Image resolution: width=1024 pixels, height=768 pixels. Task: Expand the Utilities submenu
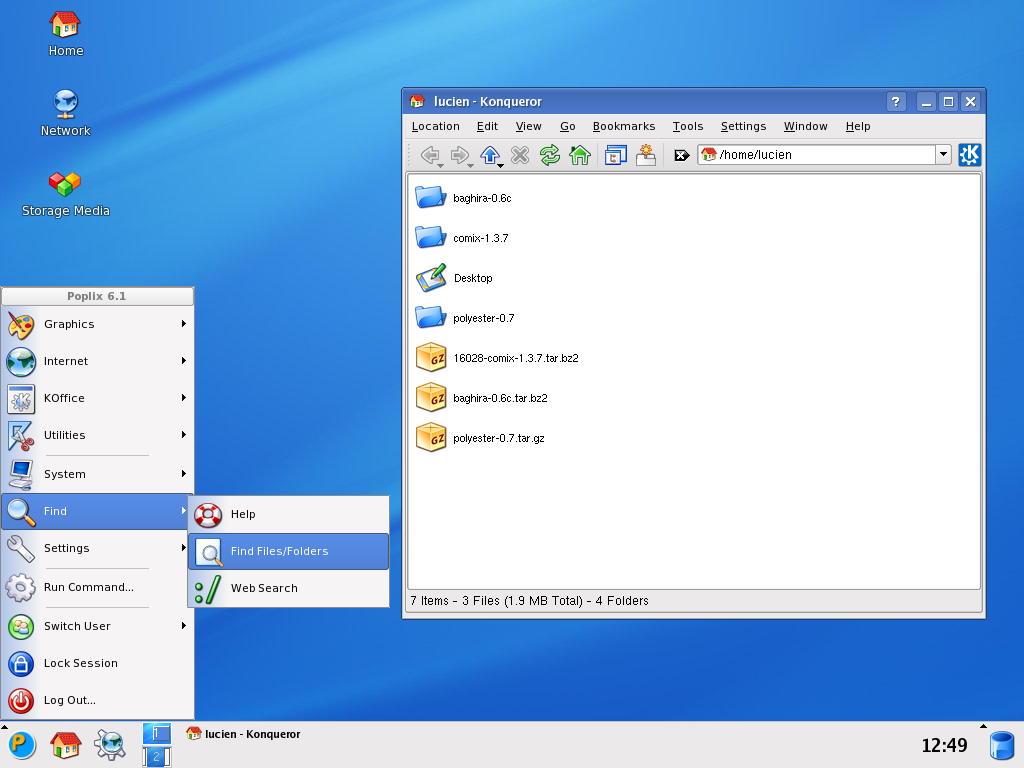click(x=97, y=435)
